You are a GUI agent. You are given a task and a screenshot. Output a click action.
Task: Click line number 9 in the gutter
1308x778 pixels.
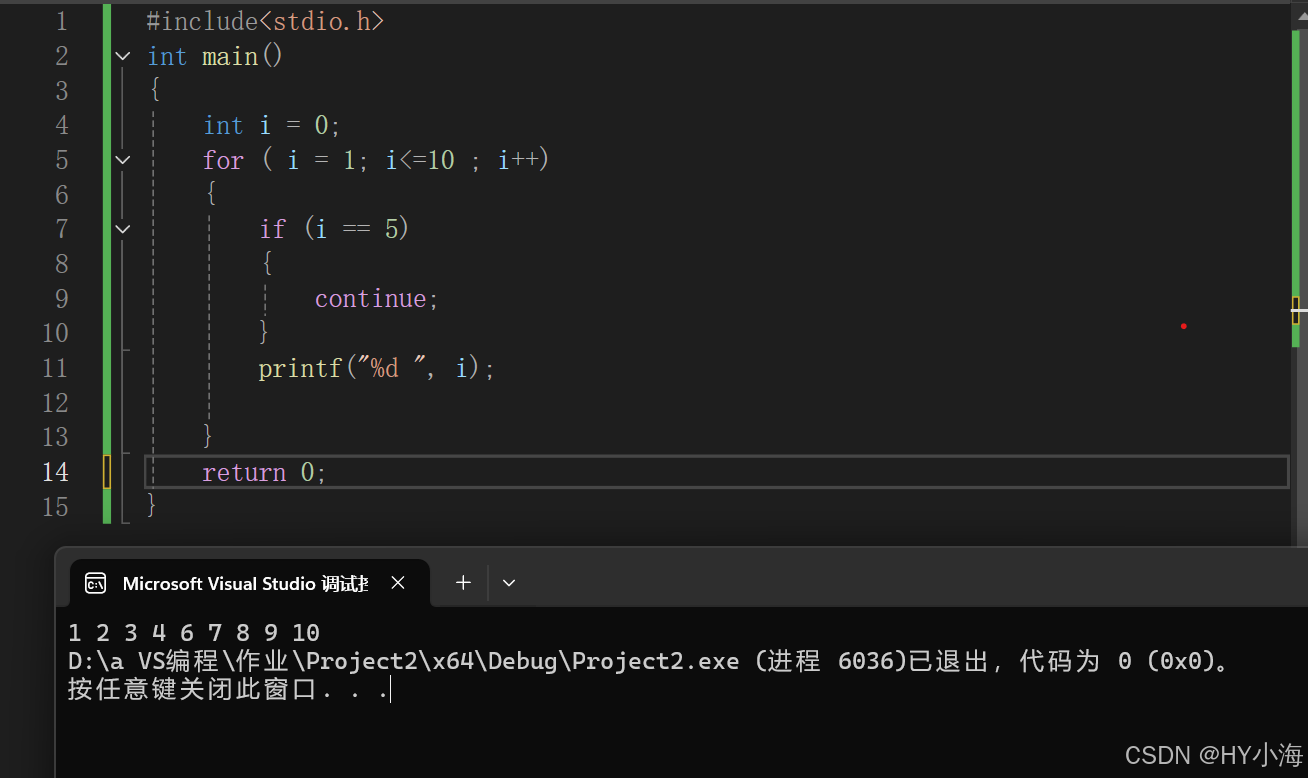pos(62,298)
